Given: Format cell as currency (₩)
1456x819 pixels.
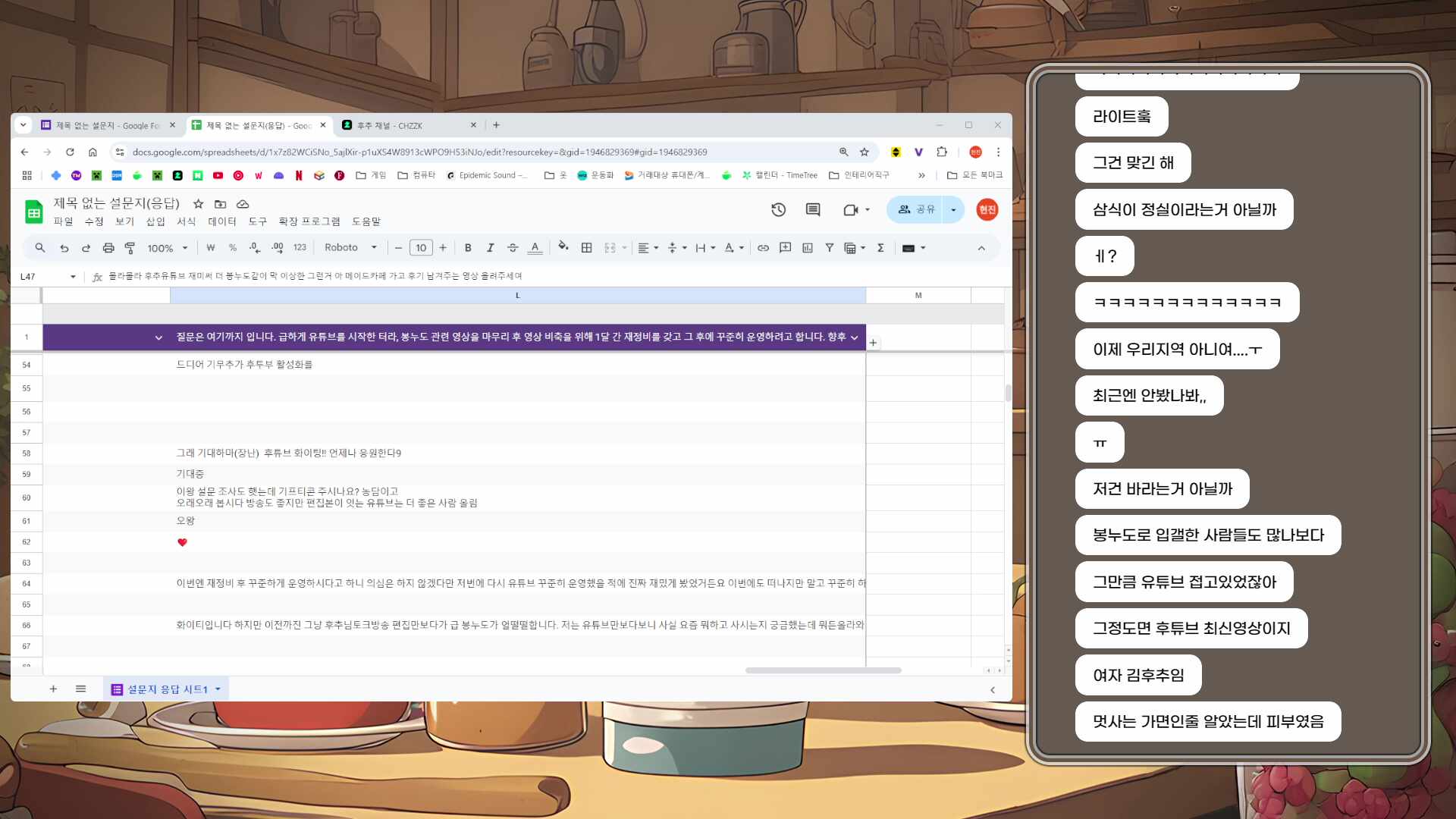Looking at the screenshot, I should tap(211, 248).
